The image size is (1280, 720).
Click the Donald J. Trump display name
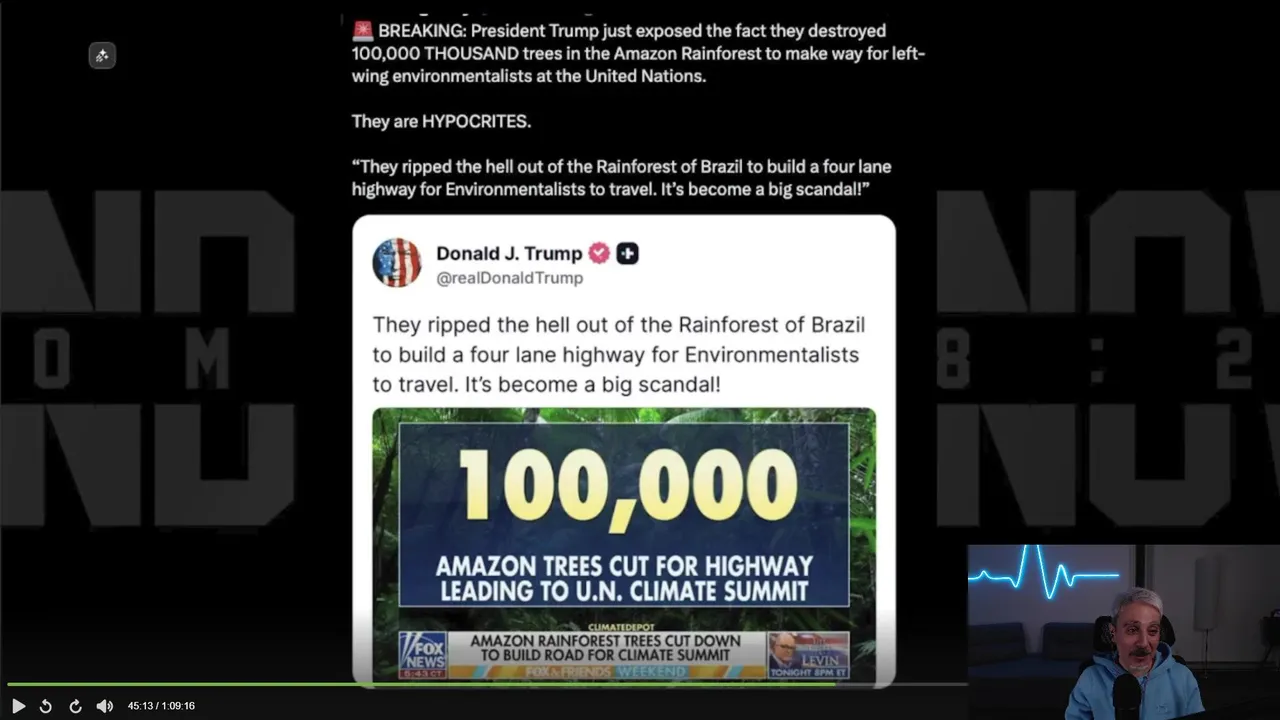(509, 253)
